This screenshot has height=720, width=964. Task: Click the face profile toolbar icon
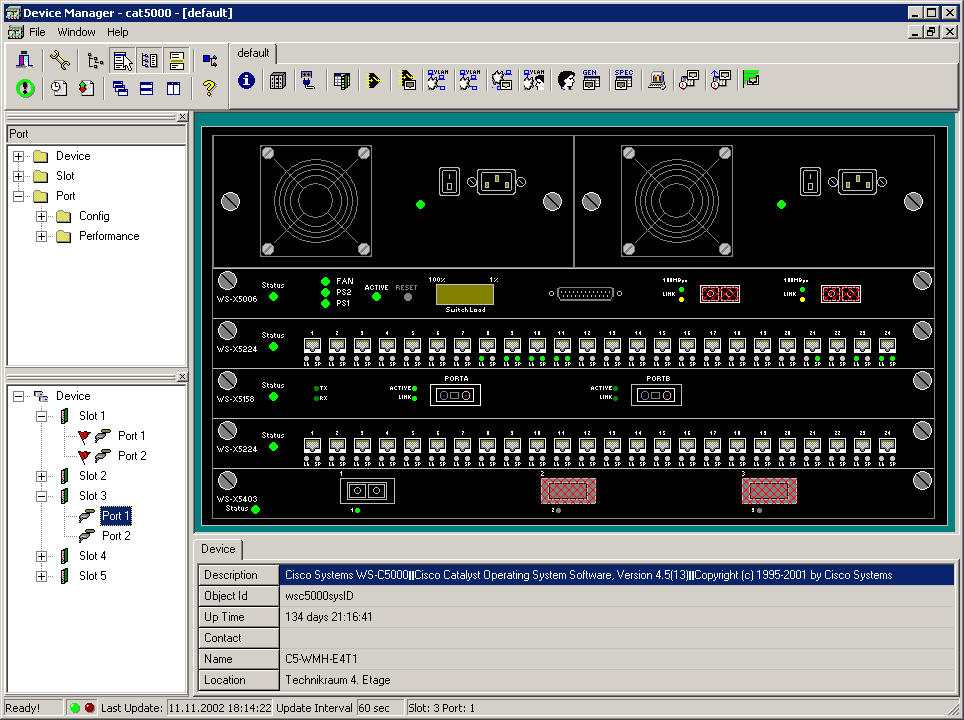564,81
